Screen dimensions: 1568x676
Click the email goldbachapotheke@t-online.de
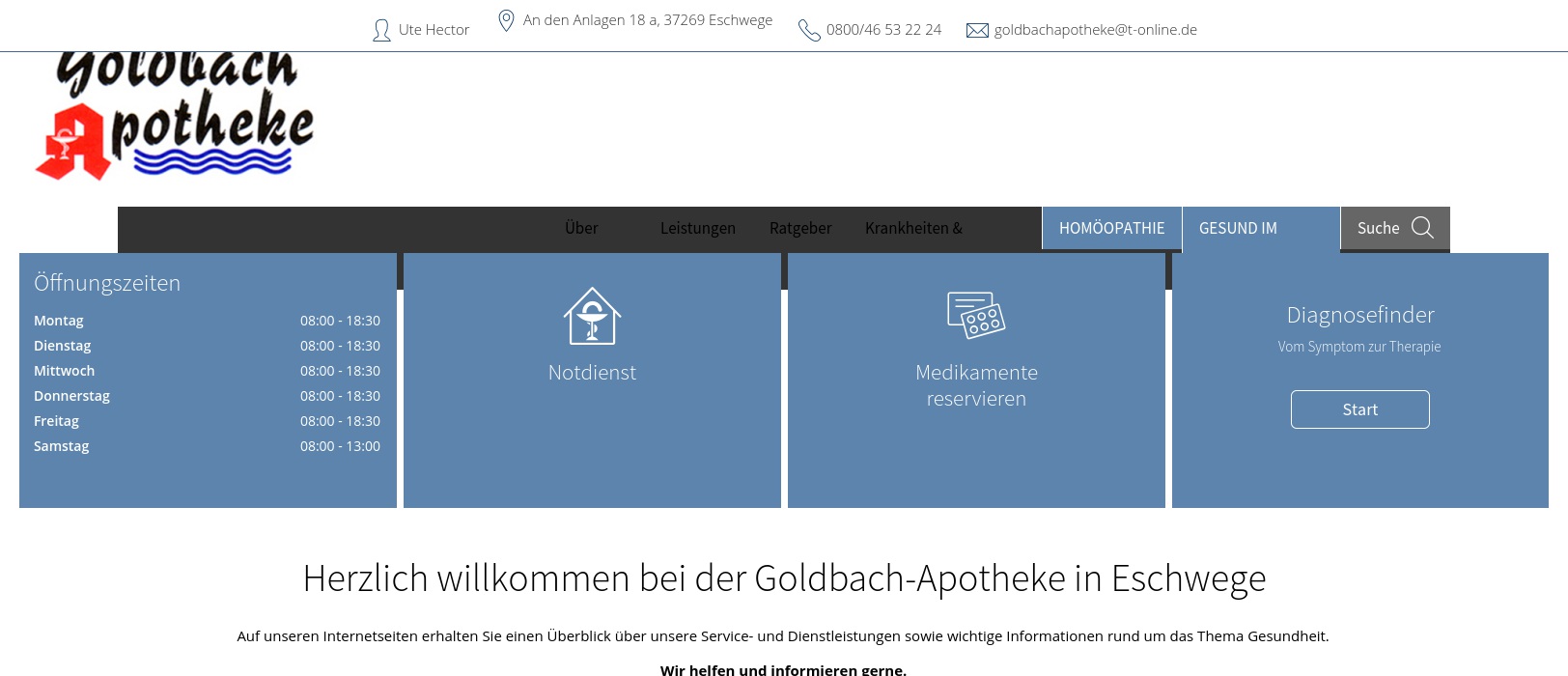coord(1096,30)
